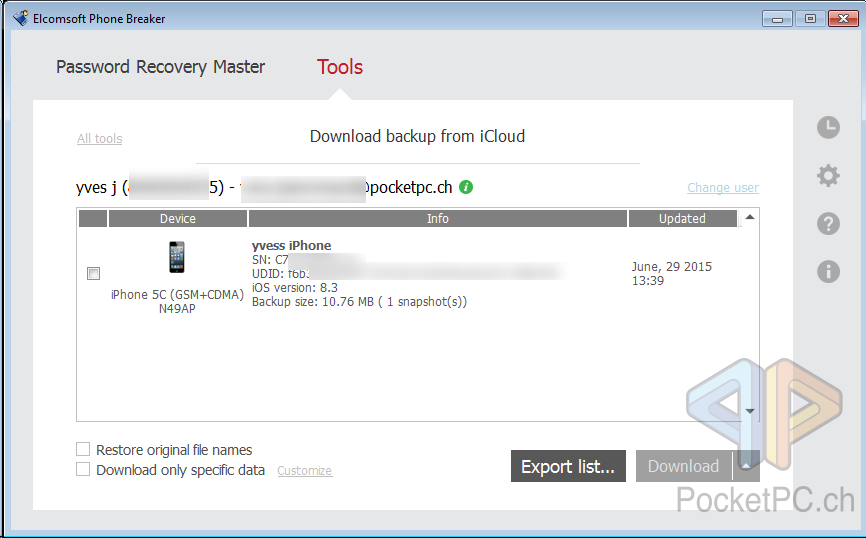Image resolution: width=866 pixels, height=538 pixels.
Task: Open the Download button dropdown arrow
Action: [746, 466]
